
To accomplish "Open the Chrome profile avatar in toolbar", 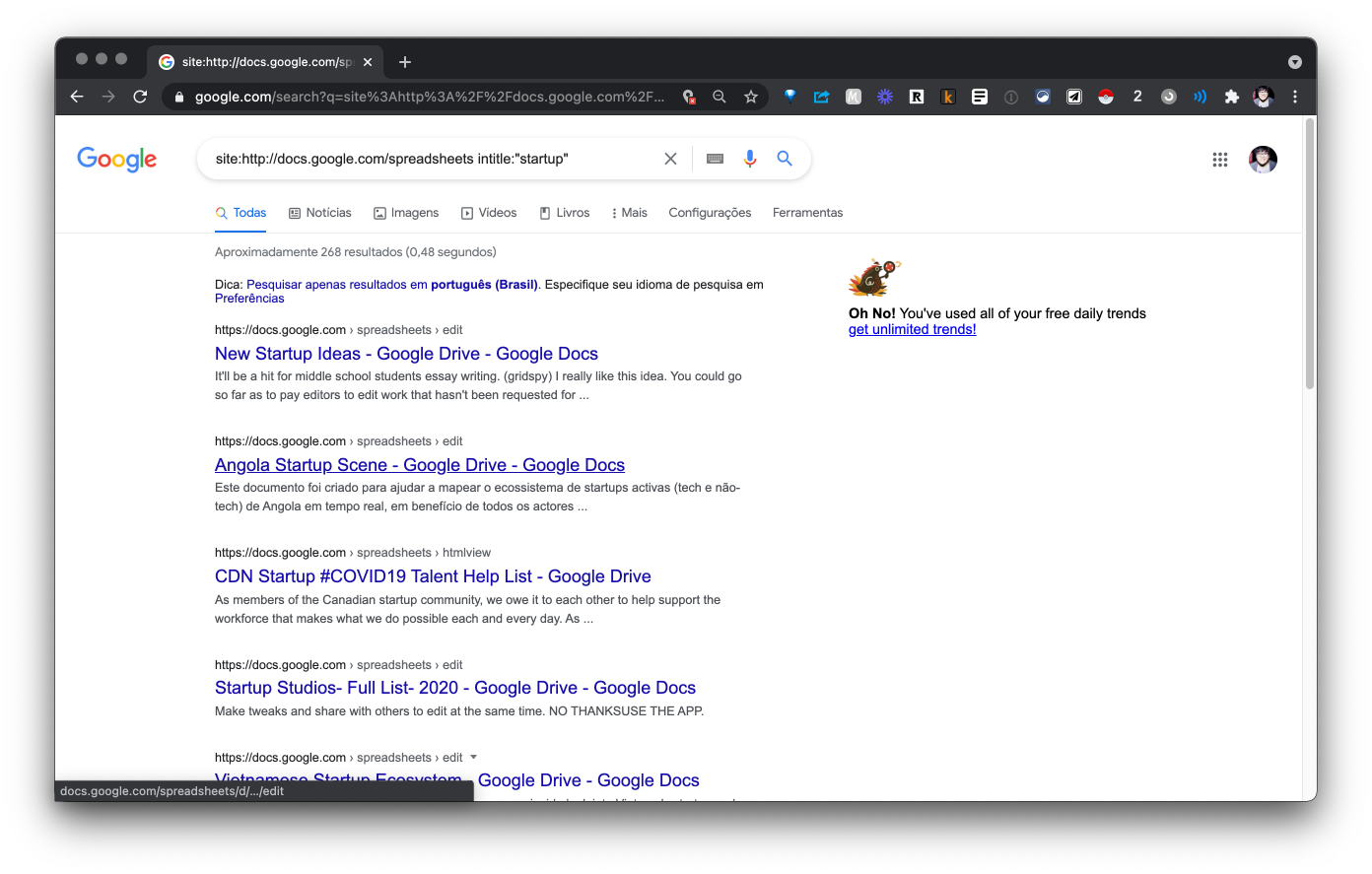I will [1263, 97].
